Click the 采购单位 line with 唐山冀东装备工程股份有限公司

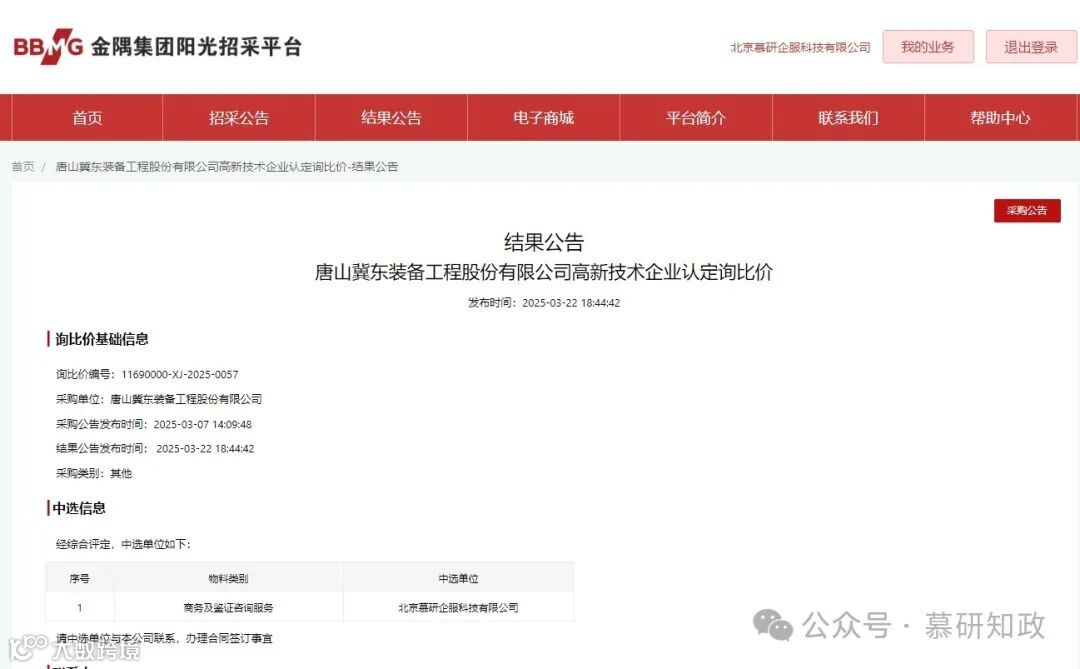click(x=158, y=399)
